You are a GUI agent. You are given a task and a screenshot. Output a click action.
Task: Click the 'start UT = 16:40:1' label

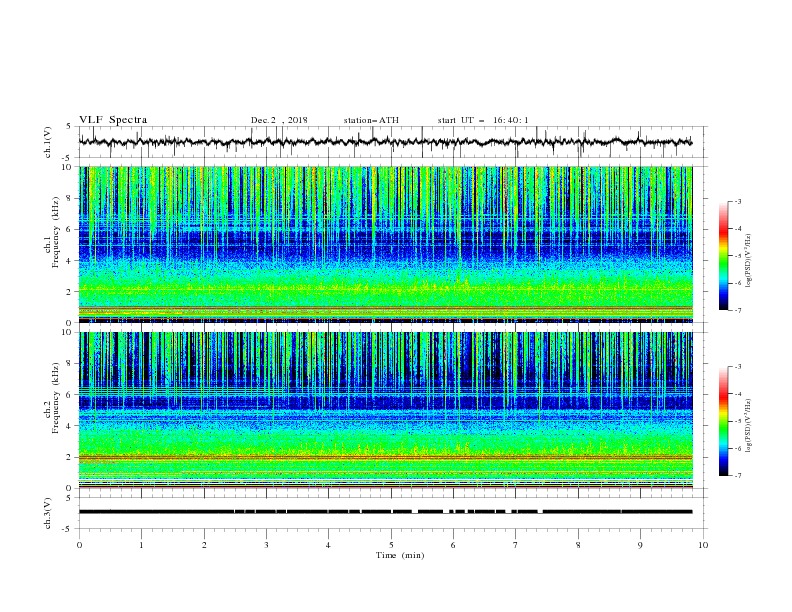click(x=483, y=120)
